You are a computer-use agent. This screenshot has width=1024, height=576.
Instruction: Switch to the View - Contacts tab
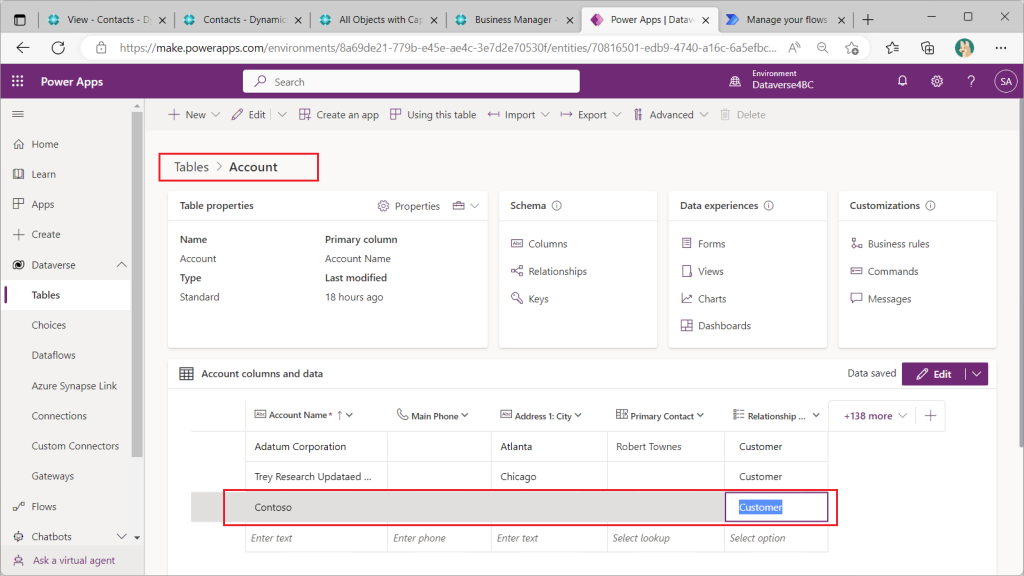(x=107, y=20)
